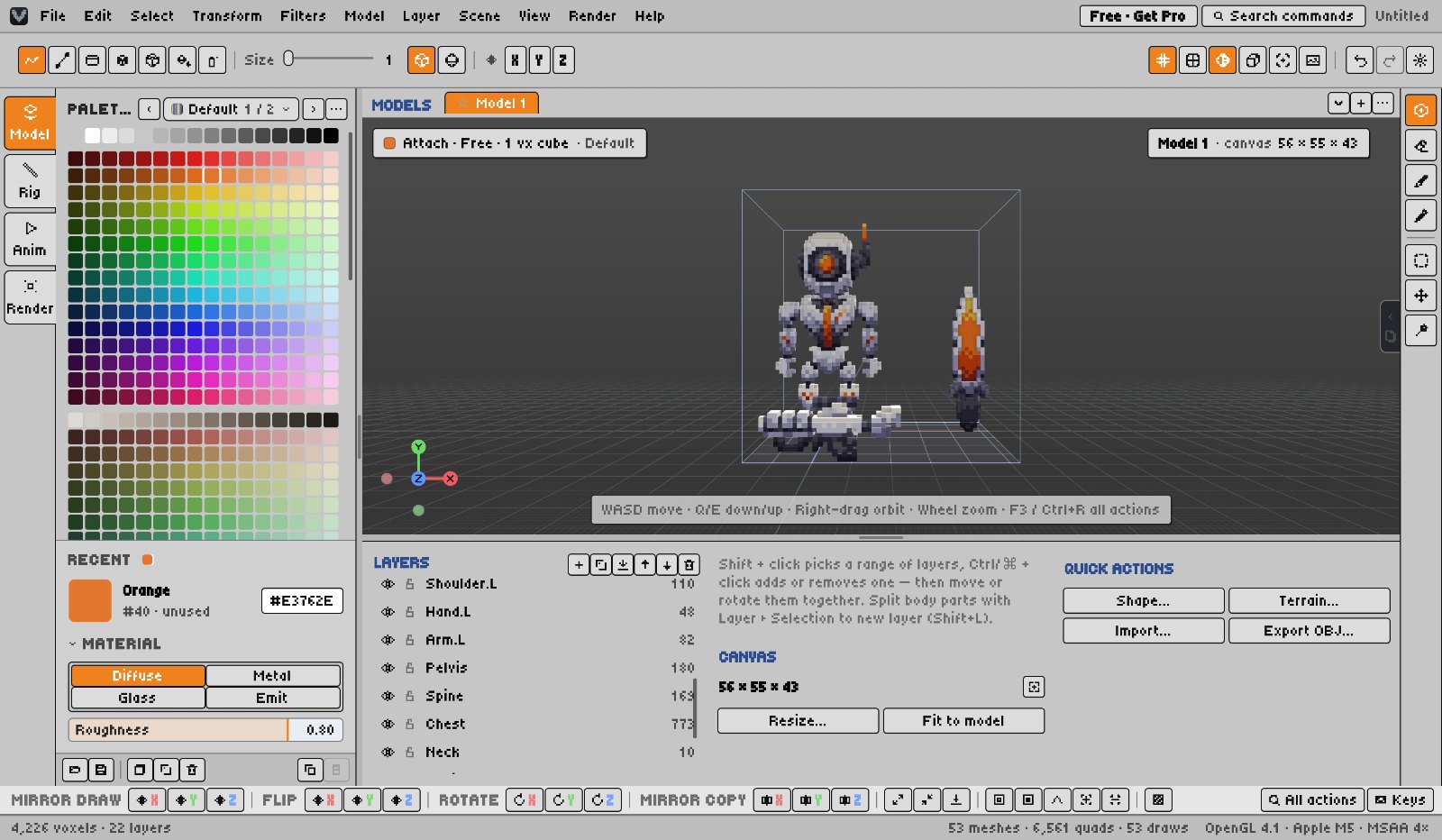
Task: Open the models list chevron dropdown
Action: click(x=1338, y=104)
